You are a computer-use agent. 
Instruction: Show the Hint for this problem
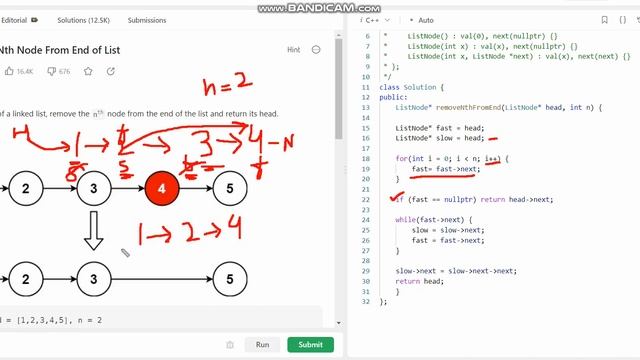tap(293, 50)
